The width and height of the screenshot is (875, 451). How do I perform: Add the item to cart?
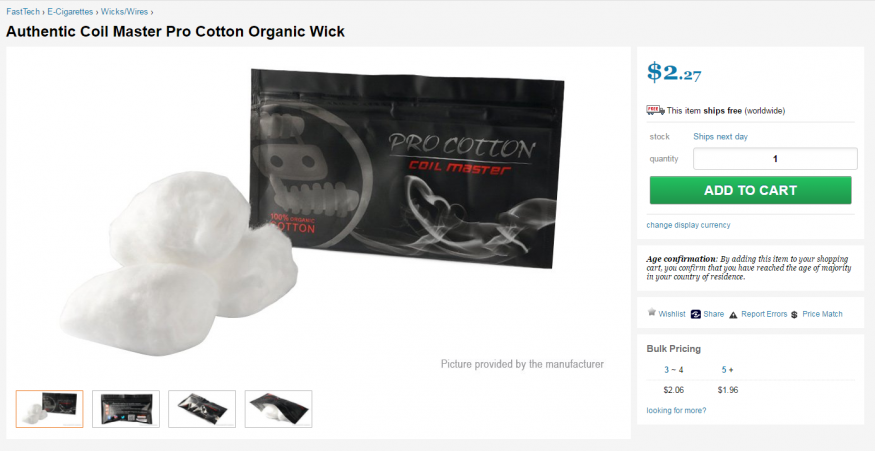[x=751, y=190]
